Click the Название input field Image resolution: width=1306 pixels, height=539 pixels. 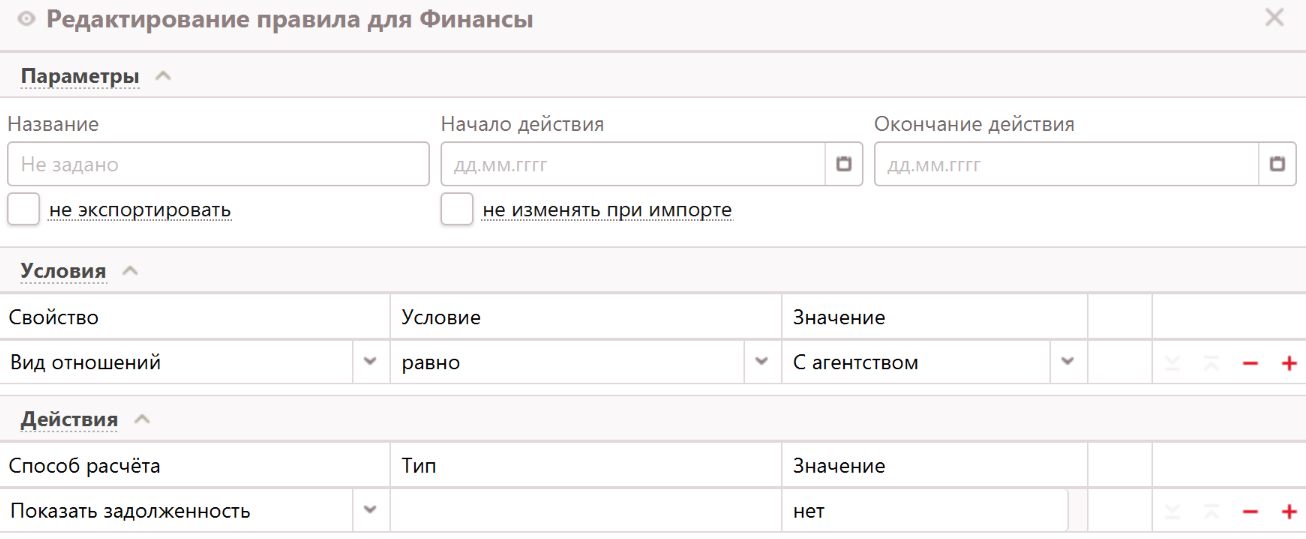pyautogui.click(x=218, y=164)
